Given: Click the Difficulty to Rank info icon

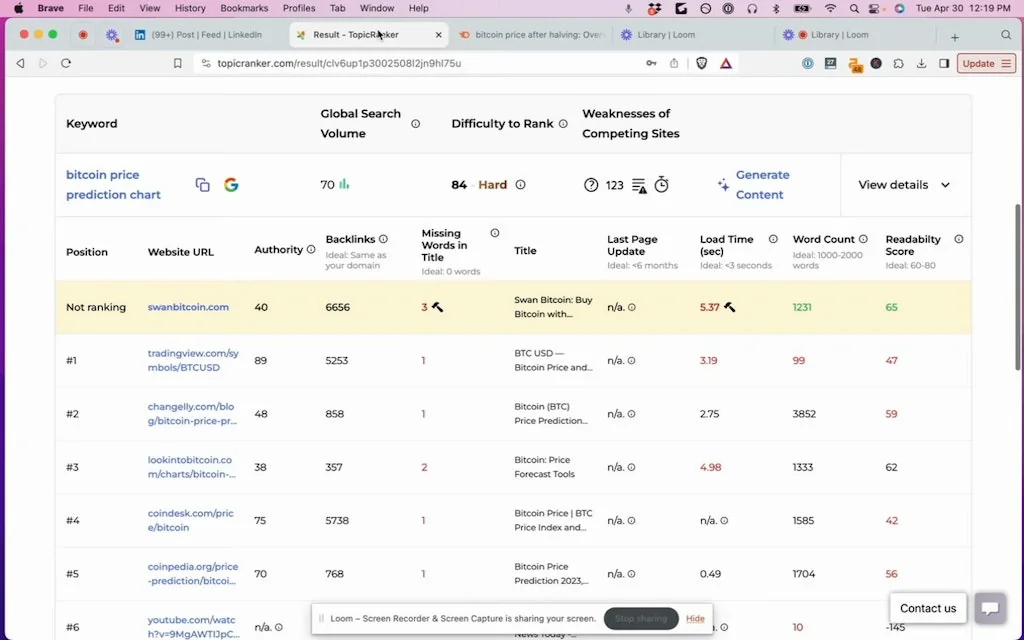Looking at the screenshot, I should pyautogui.click(x=563, y=124).
